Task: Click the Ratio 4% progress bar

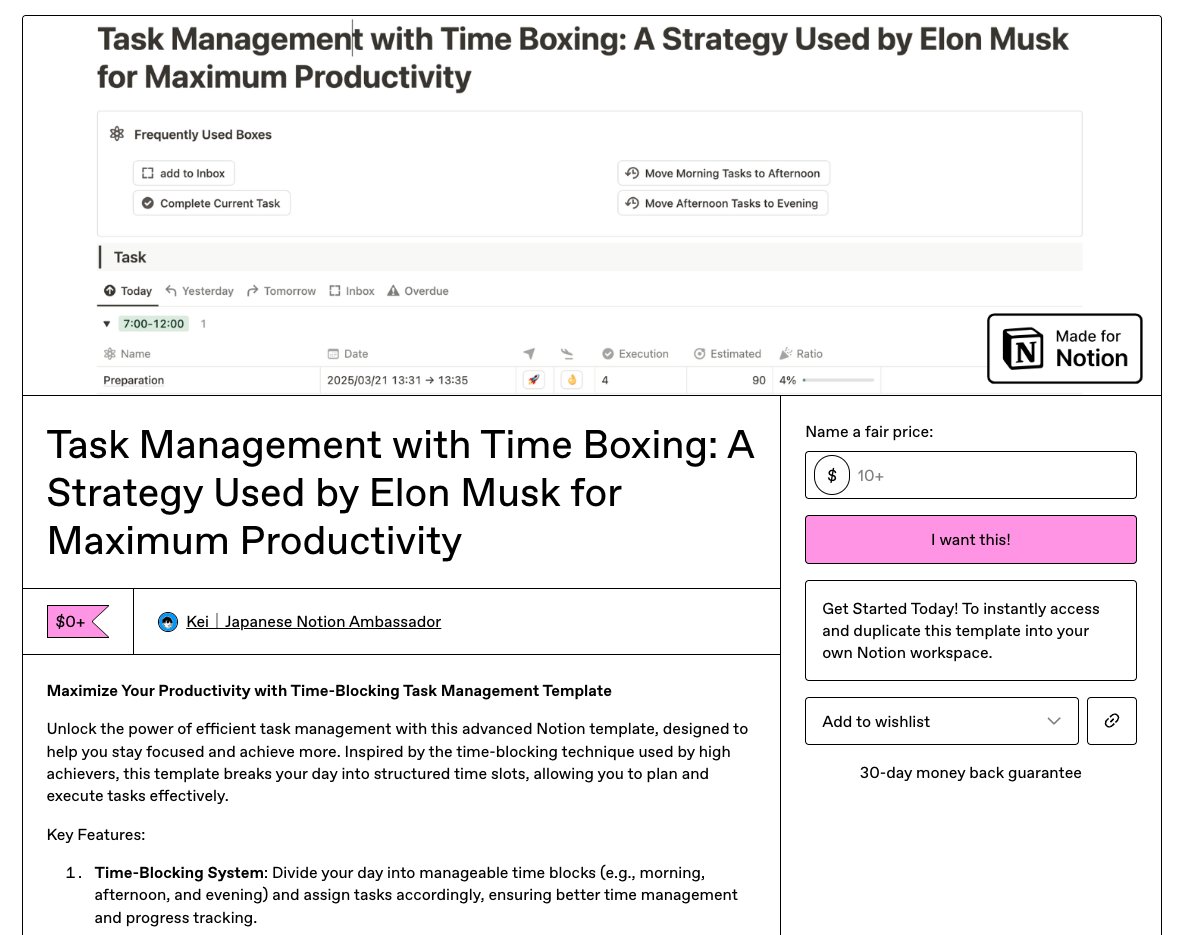Action: tap(838, 381)
